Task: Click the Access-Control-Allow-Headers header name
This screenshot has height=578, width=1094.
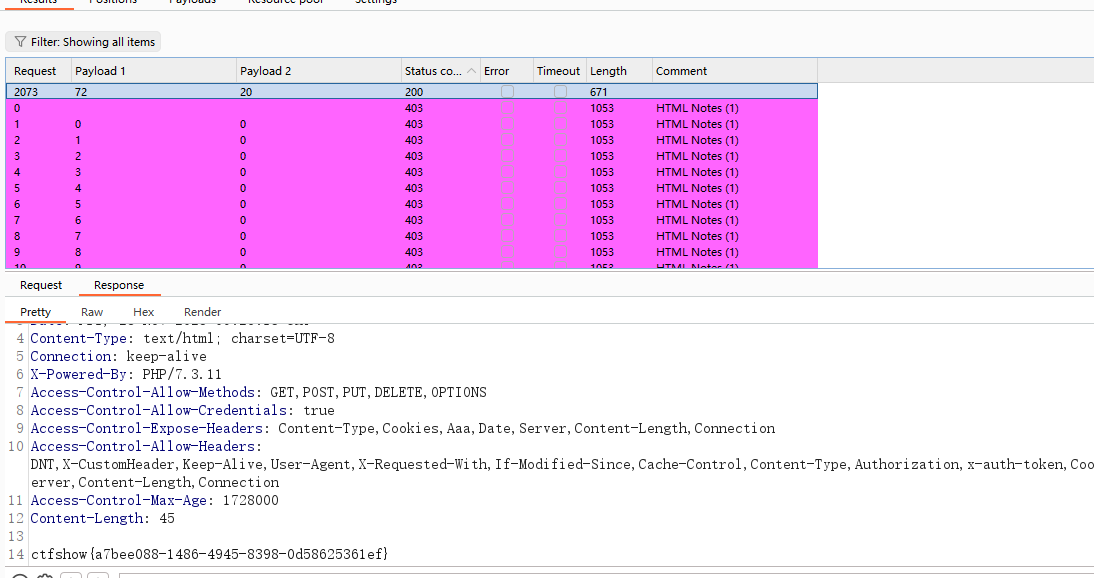Action: pyautogui.click(x=147, y=447)
